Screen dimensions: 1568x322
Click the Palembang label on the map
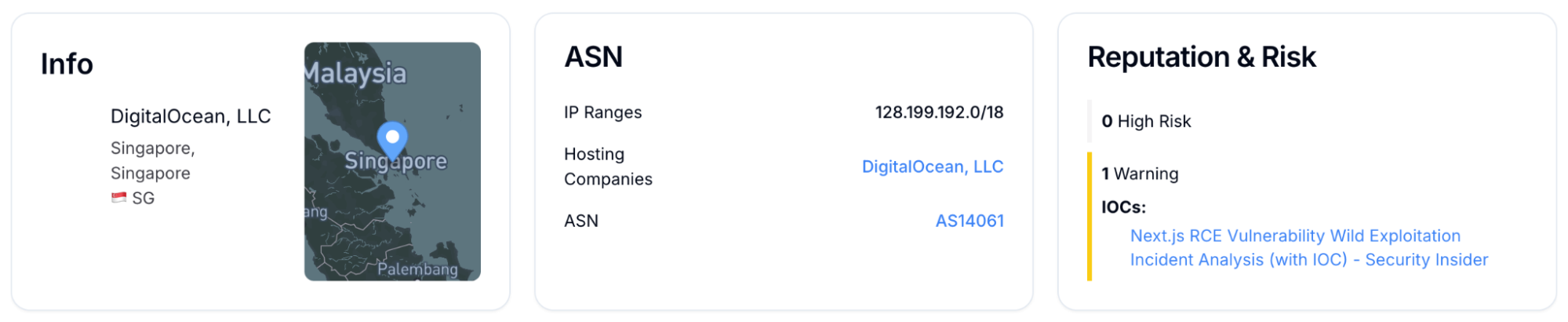(417, 269)
